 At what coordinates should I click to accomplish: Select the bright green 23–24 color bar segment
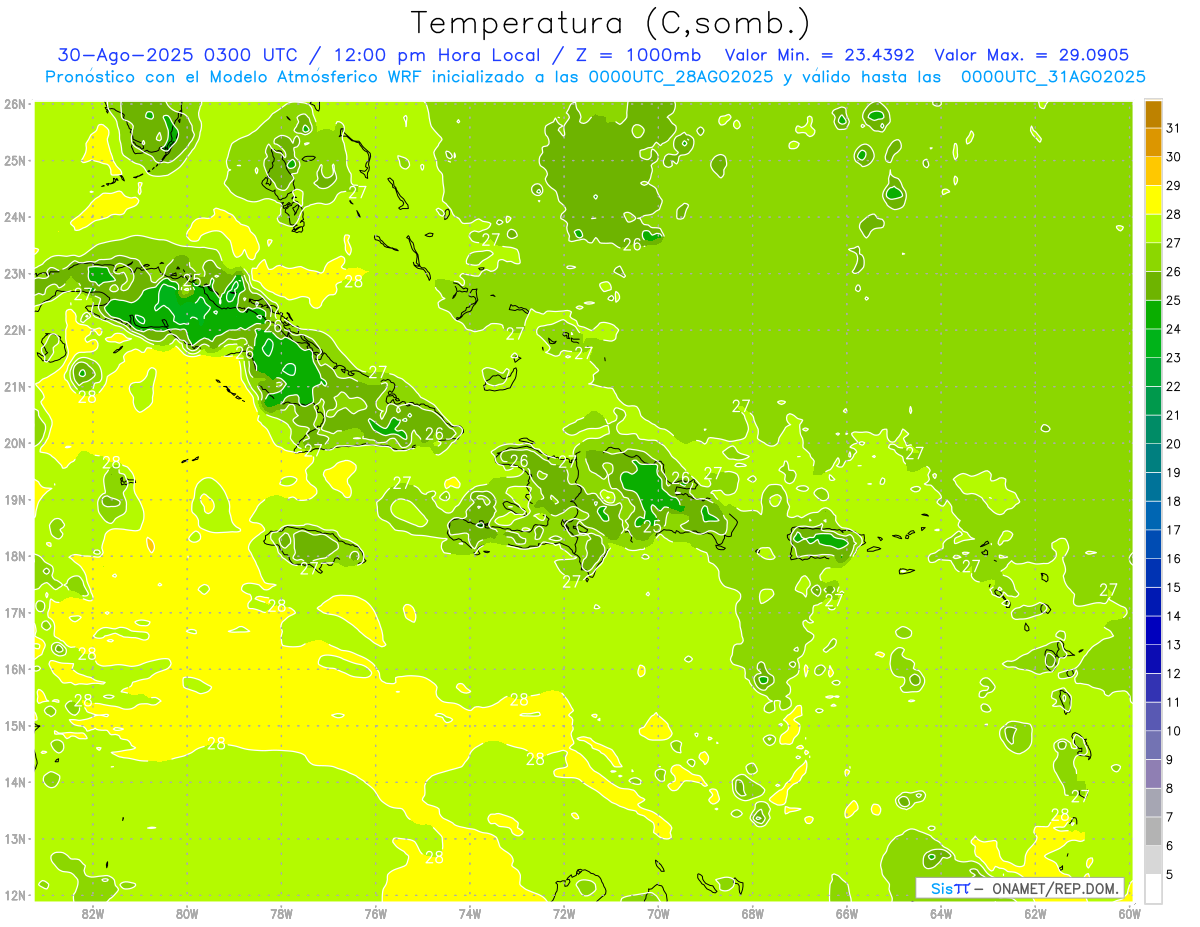(x=1153, y=343)
